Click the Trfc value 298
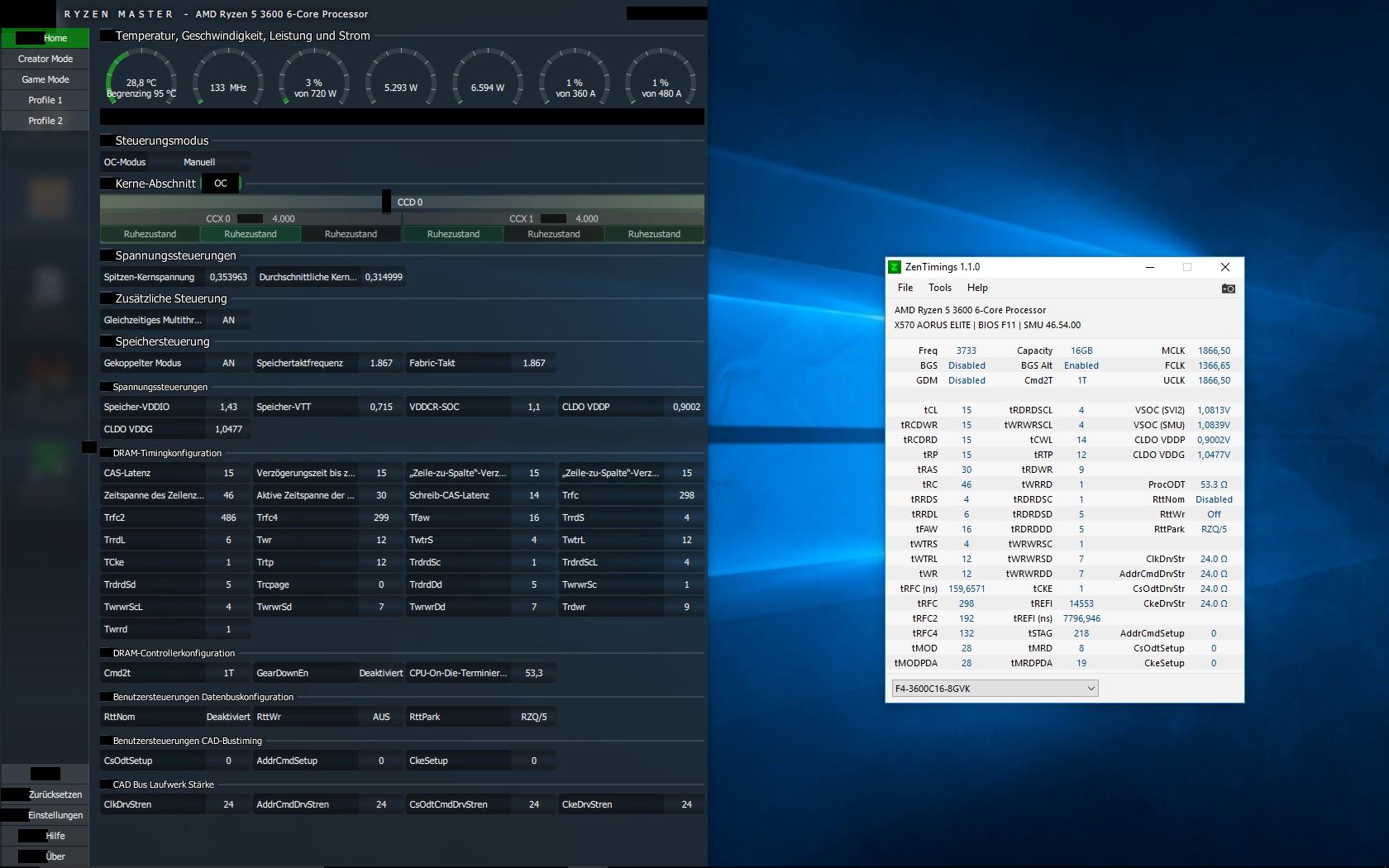Image resolution: width=1389 pixels, height=868 pixels. tap(686, 495)
